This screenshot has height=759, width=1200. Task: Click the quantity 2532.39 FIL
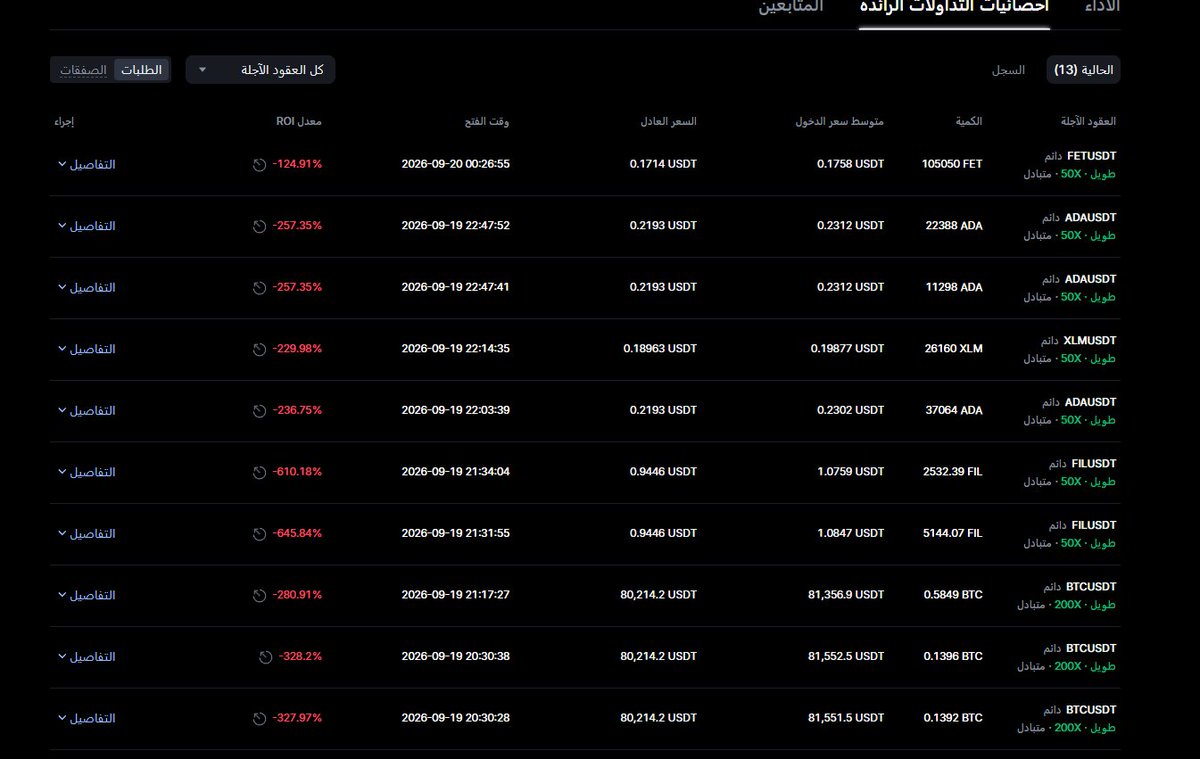954,472
